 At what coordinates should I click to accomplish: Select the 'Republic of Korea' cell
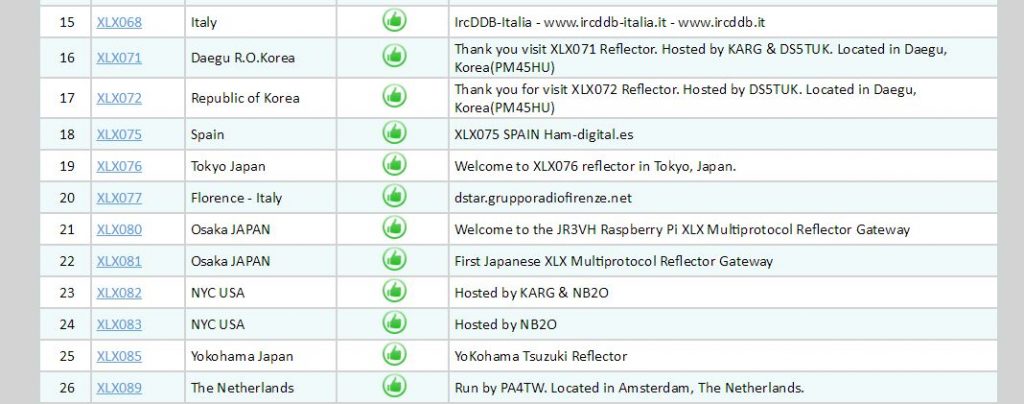[x=261, y=98]
